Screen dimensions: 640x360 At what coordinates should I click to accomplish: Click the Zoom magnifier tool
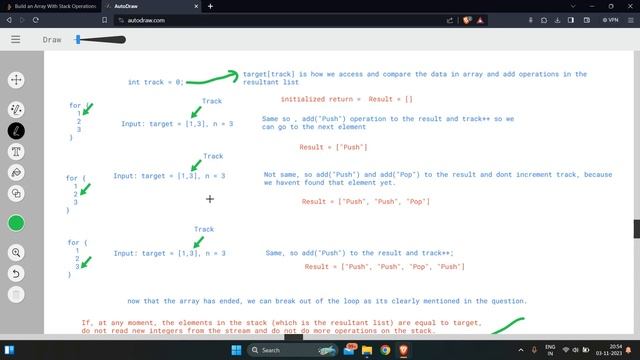click(x=16, y=253)
